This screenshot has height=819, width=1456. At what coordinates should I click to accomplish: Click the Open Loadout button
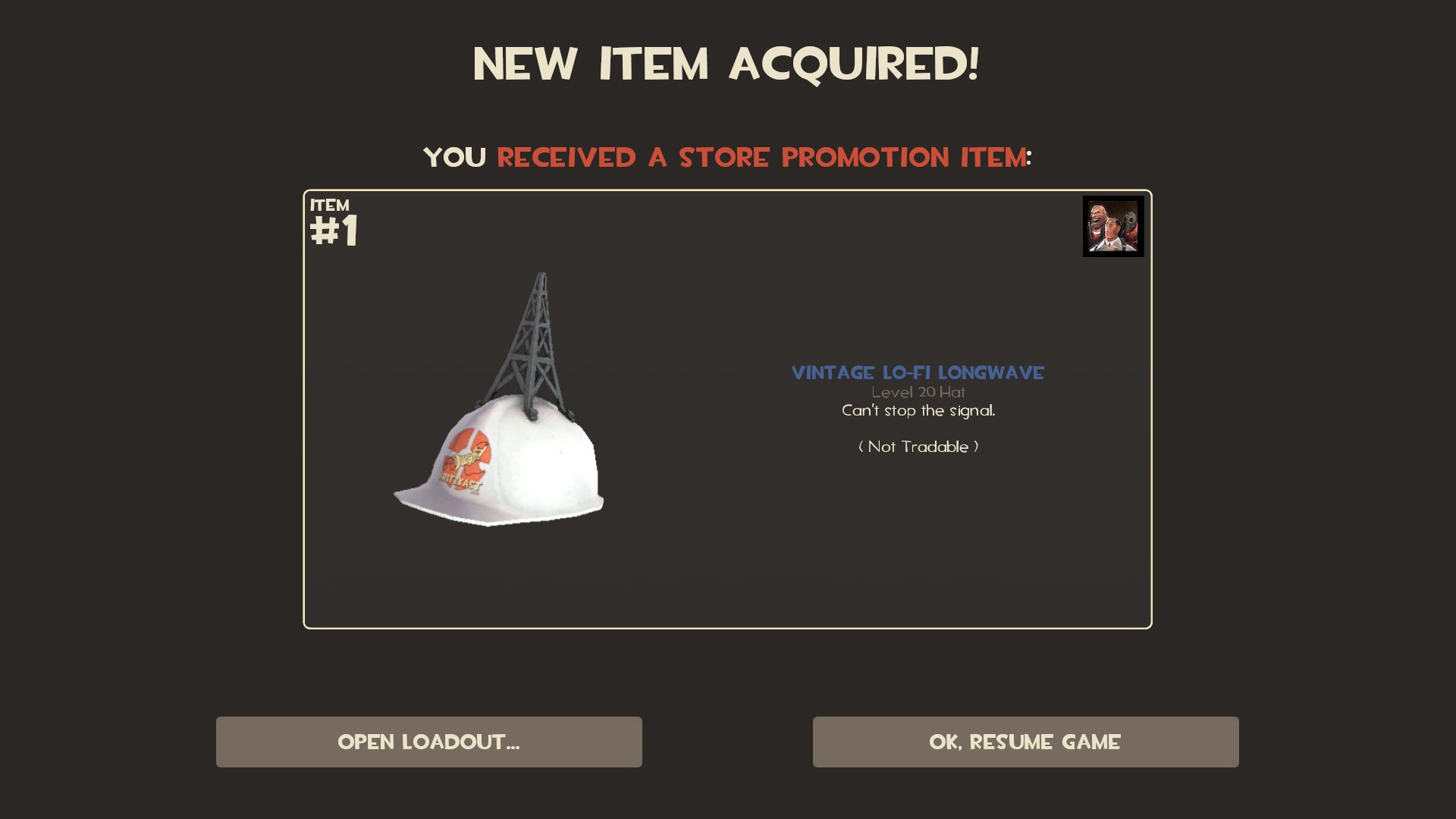pyautogui.click(x=428, y=742)
